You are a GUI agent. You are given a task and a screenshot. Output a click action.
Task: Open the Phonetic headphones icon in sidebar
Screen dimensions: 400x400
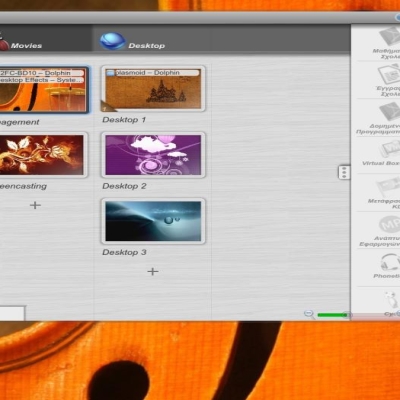(x=390, y=263)
